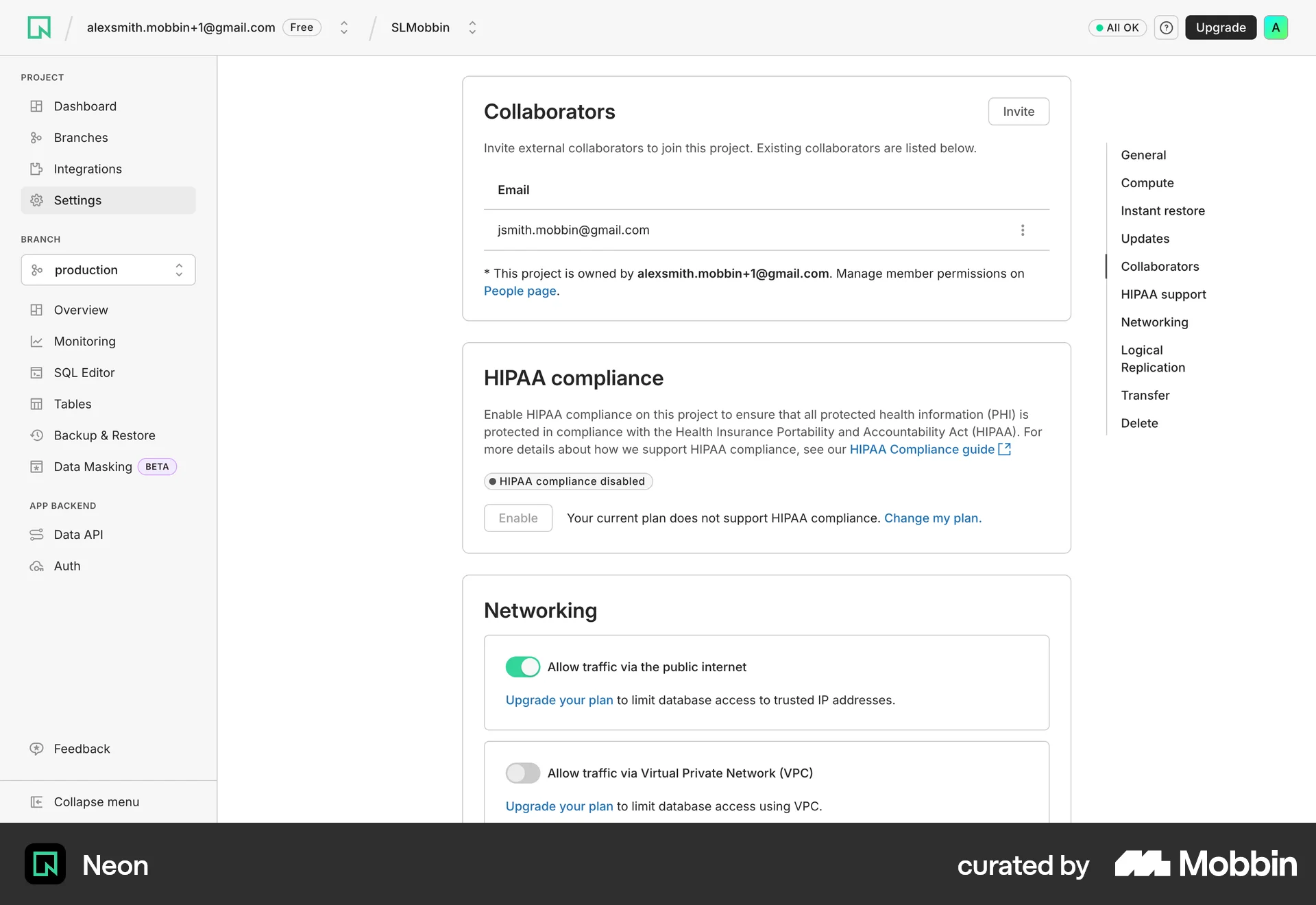Viewport: 1316px width, 905px height.
Task: Click the external link icon beside HIPAA guide
Action: [x=1005, y=449]
